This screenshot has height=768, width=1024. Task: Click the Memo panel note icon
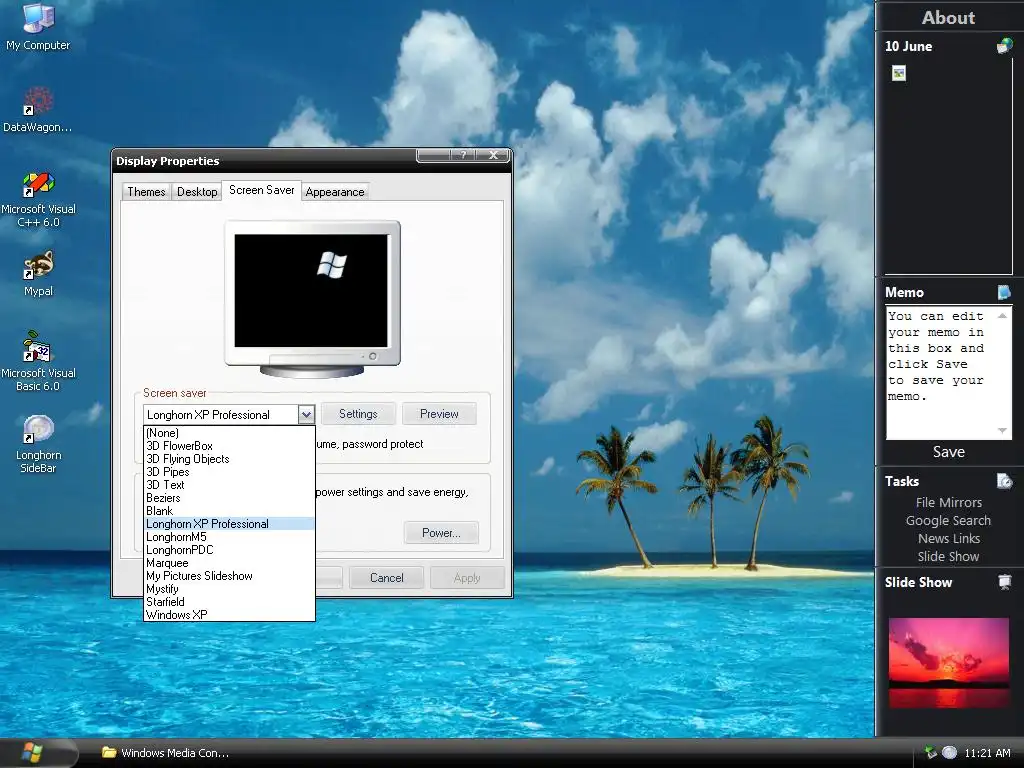[x=1004, y=292]
